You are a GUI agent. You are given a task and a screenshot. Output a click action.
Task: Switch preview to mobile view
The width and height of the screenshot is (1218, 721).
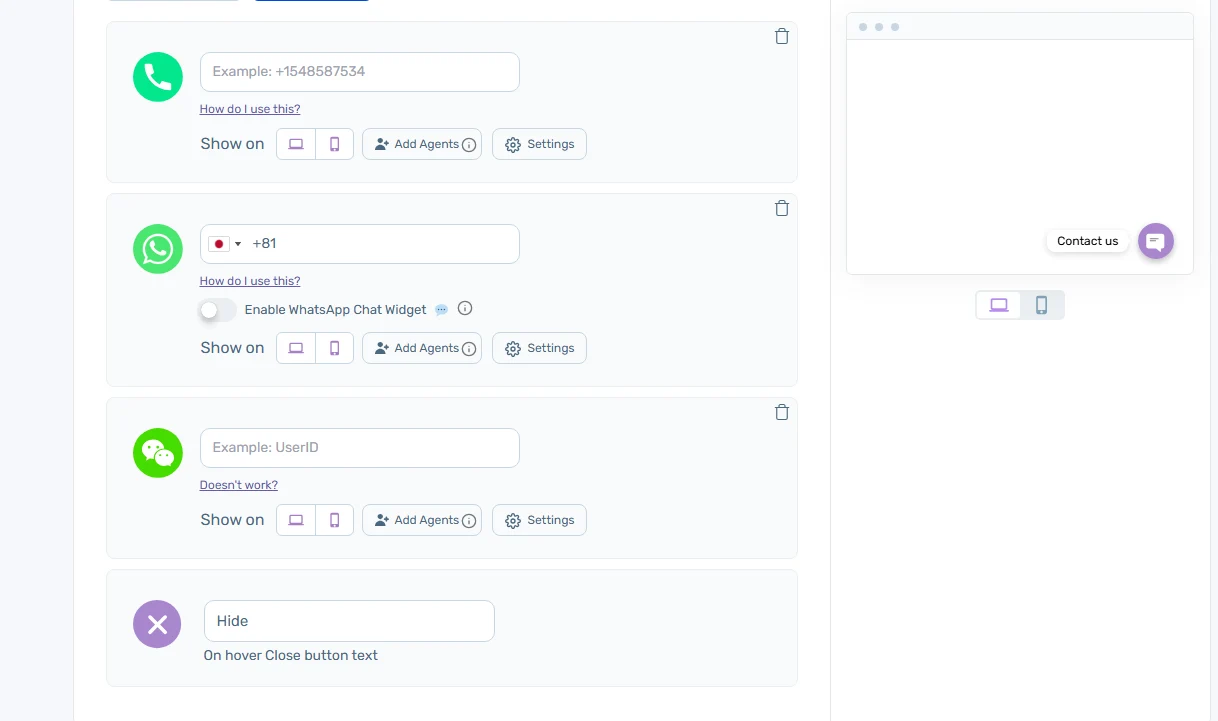(1042, 305)
